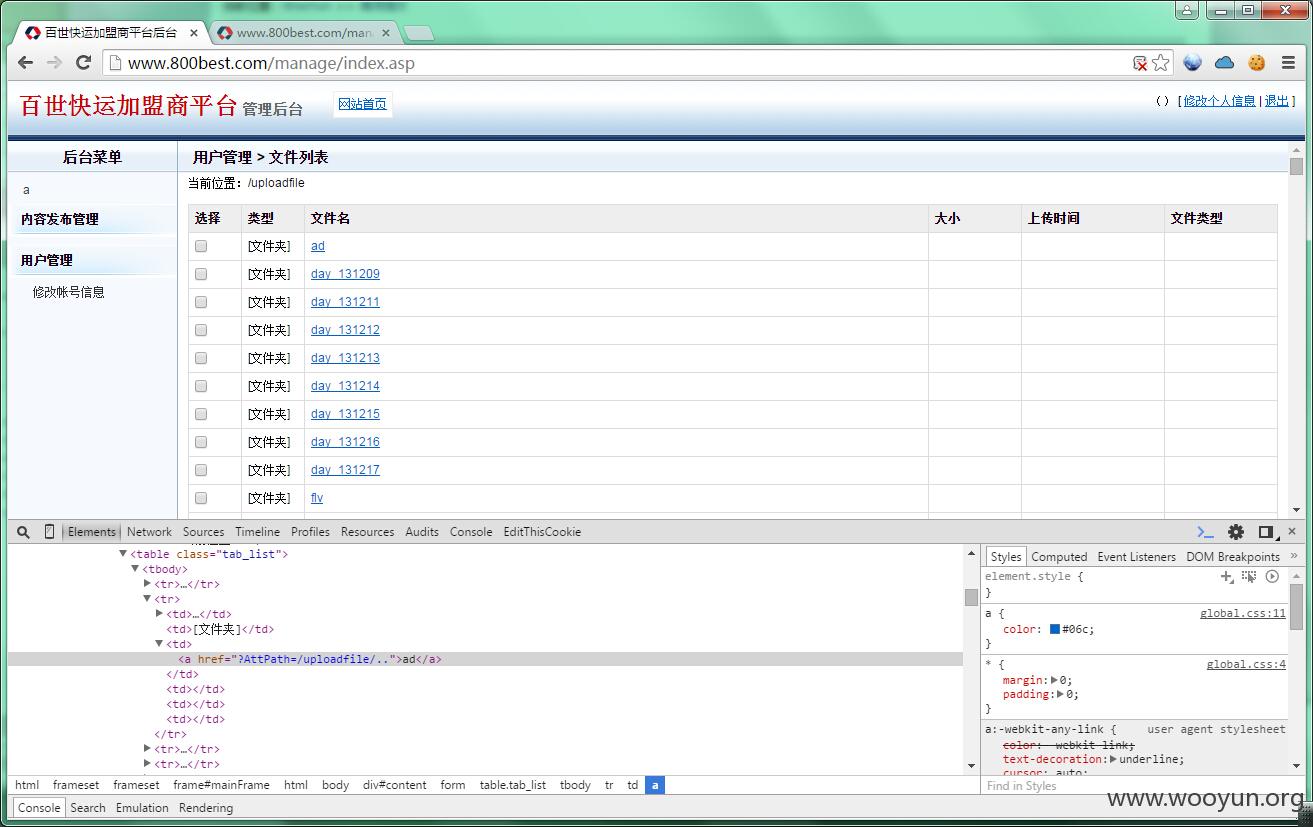Tick the checkbox for day_131215
This screenshot has width=1313, height=827.
[x=201, y=414]
